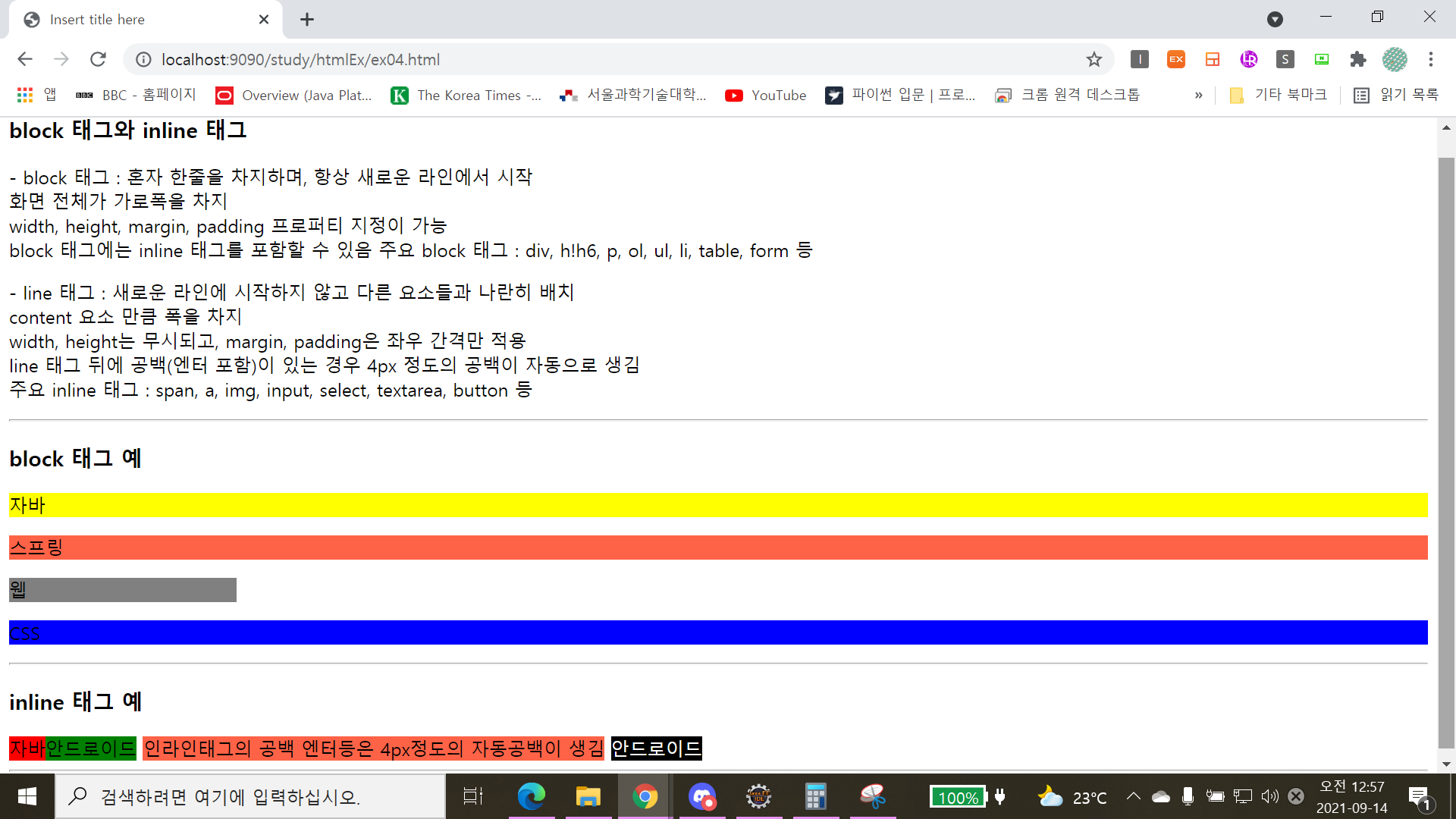The image size is (1456, 819).
Task: Open the Extensions puzzle icon
Action: (1357, 59)
